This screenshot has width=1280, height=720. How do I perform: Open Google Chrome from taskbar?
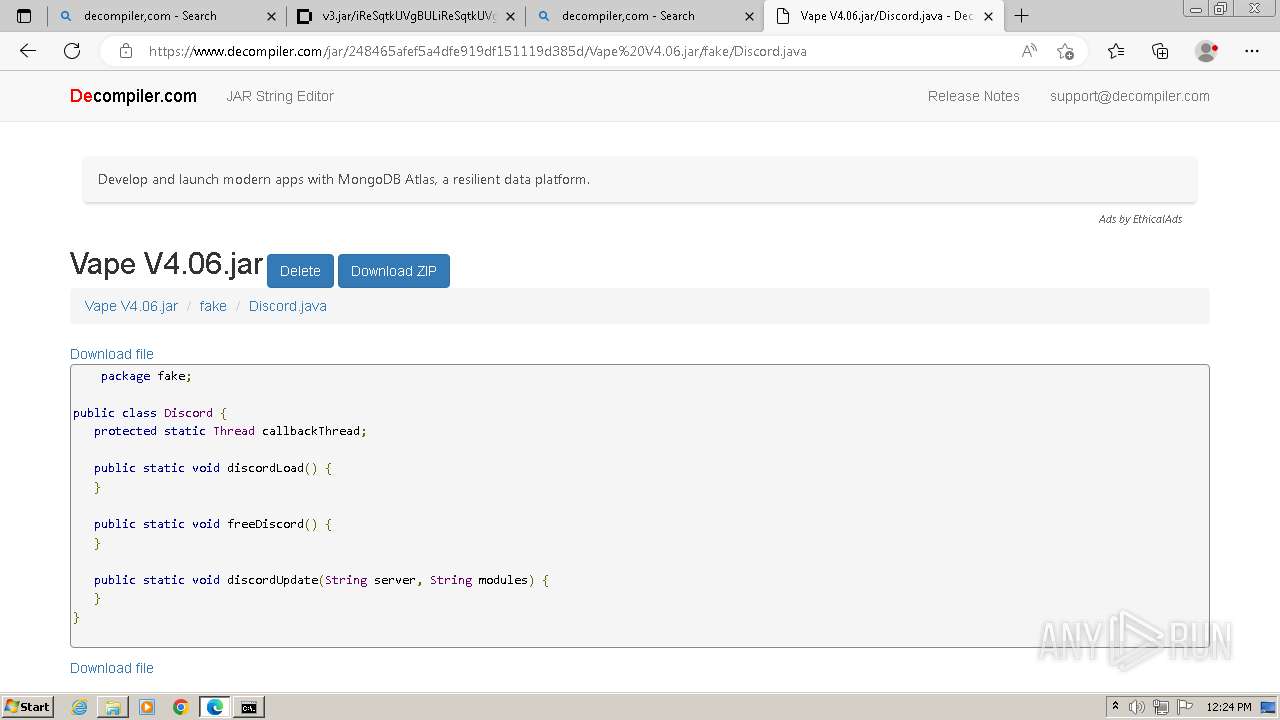tap(181, 707)
